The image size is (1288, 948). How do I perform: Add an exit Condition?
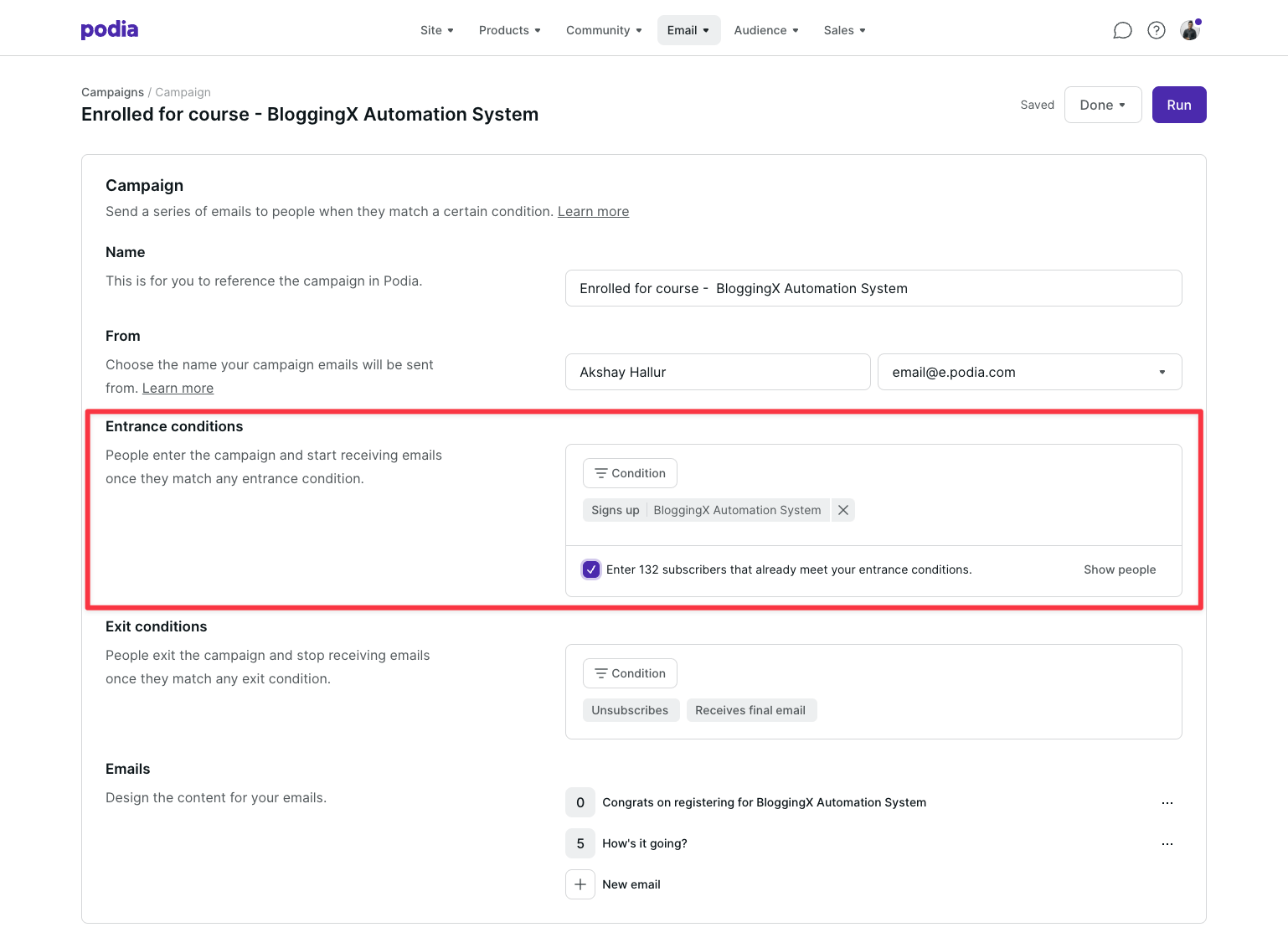[630, 673]
